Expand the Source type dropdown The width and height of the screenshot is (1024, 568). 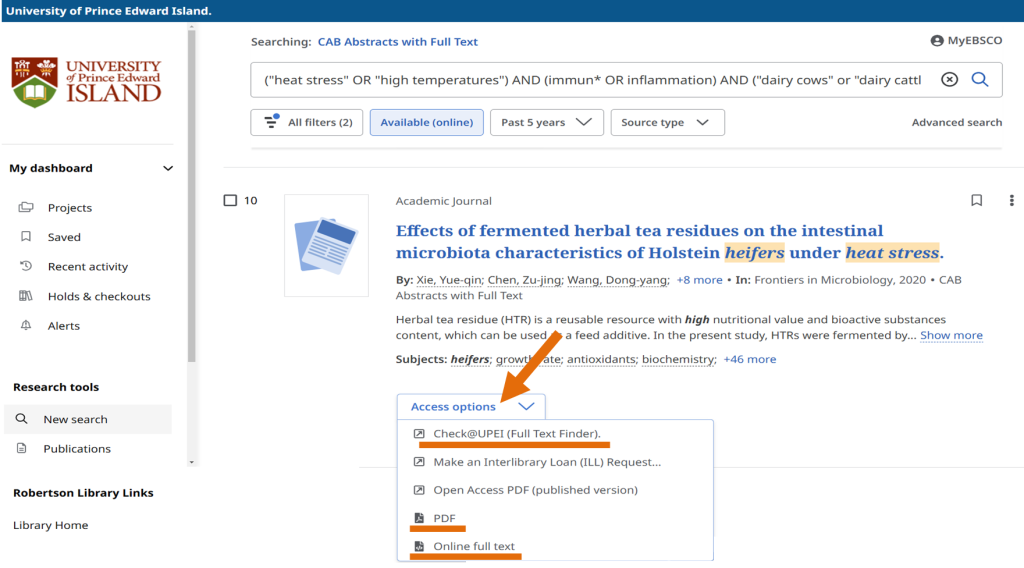(666, 123)
